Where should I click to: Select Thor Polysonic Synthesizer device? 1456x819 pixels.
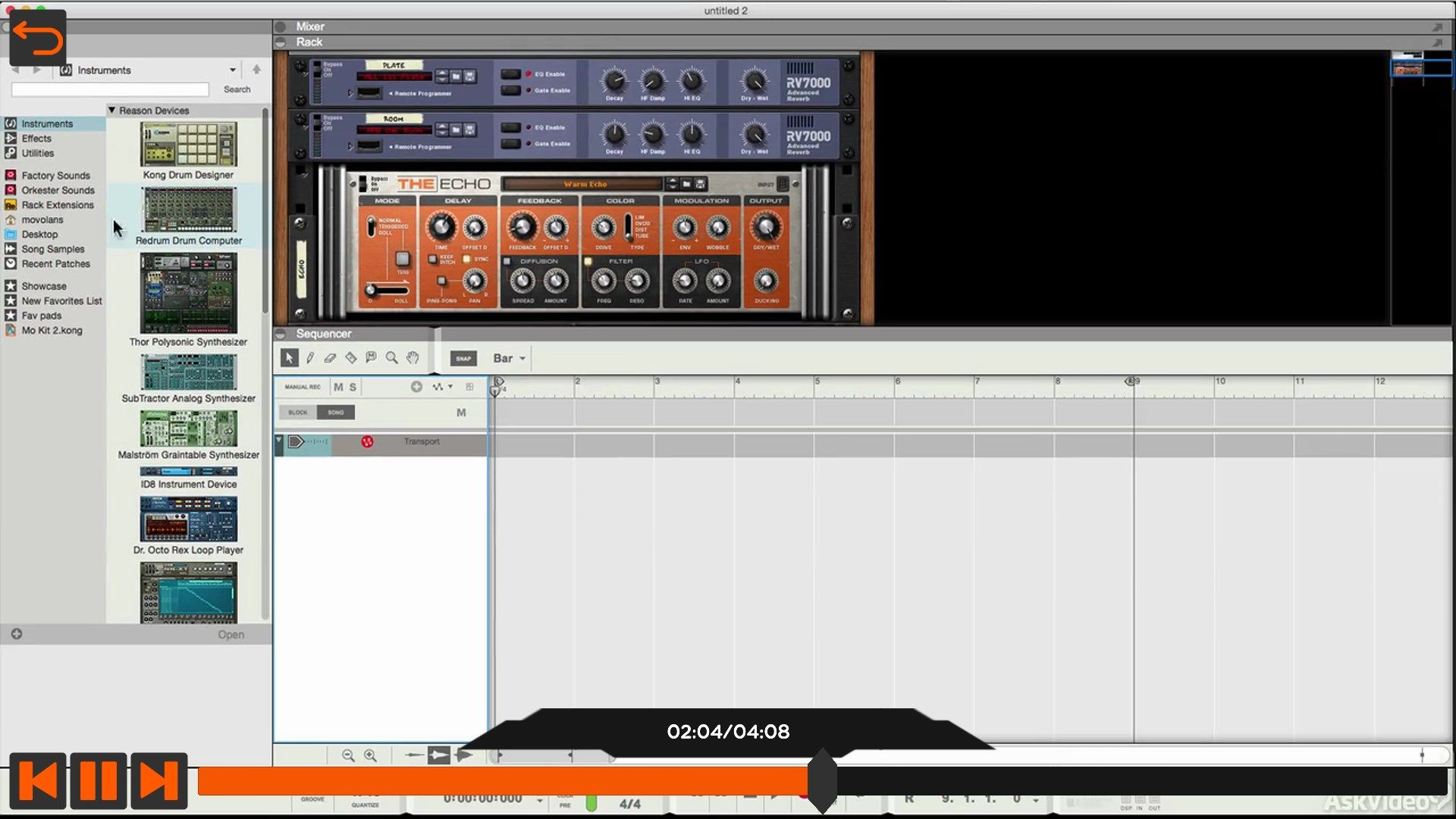click(189, 300)
